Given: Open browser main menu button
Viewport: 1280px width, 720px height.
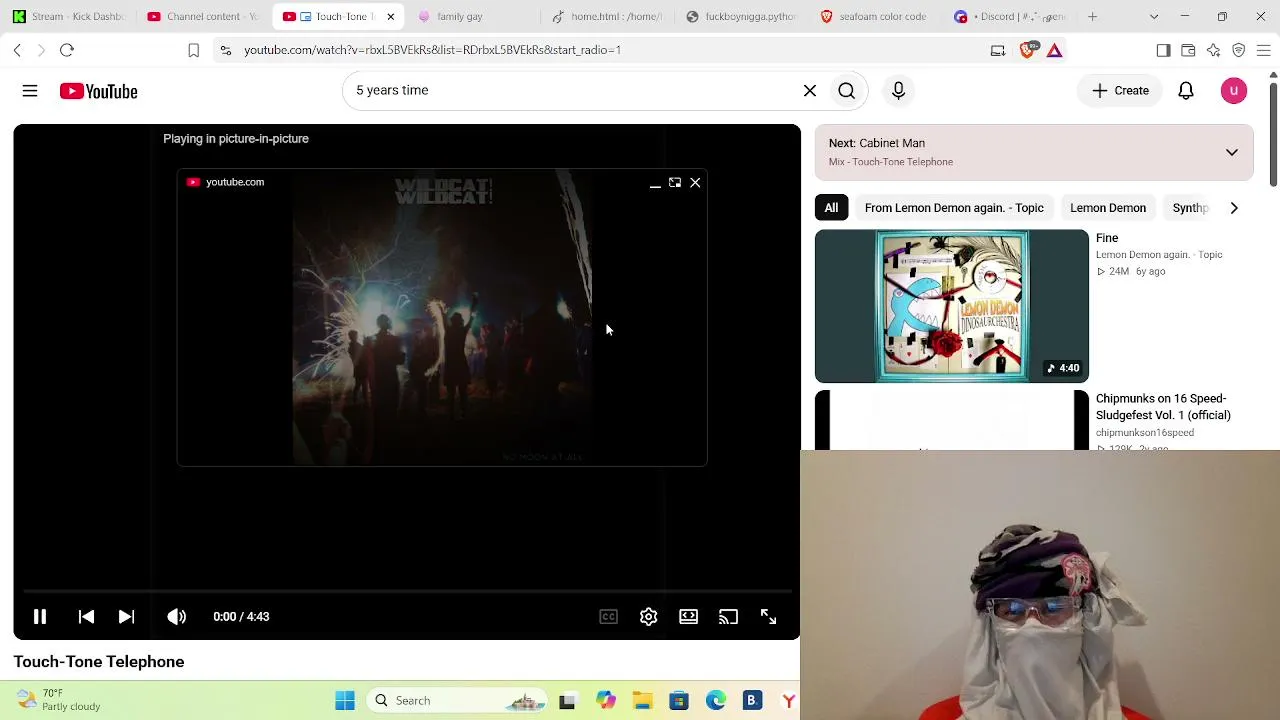Looking at the screenshot, I should point(1263,50).
